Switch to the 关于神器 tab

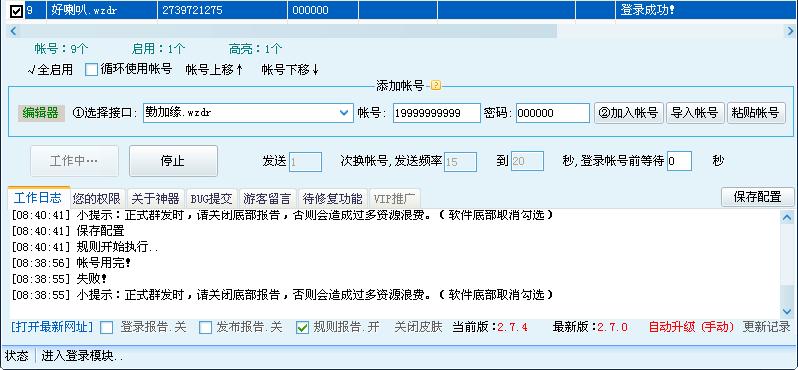[x=155, y=198]
